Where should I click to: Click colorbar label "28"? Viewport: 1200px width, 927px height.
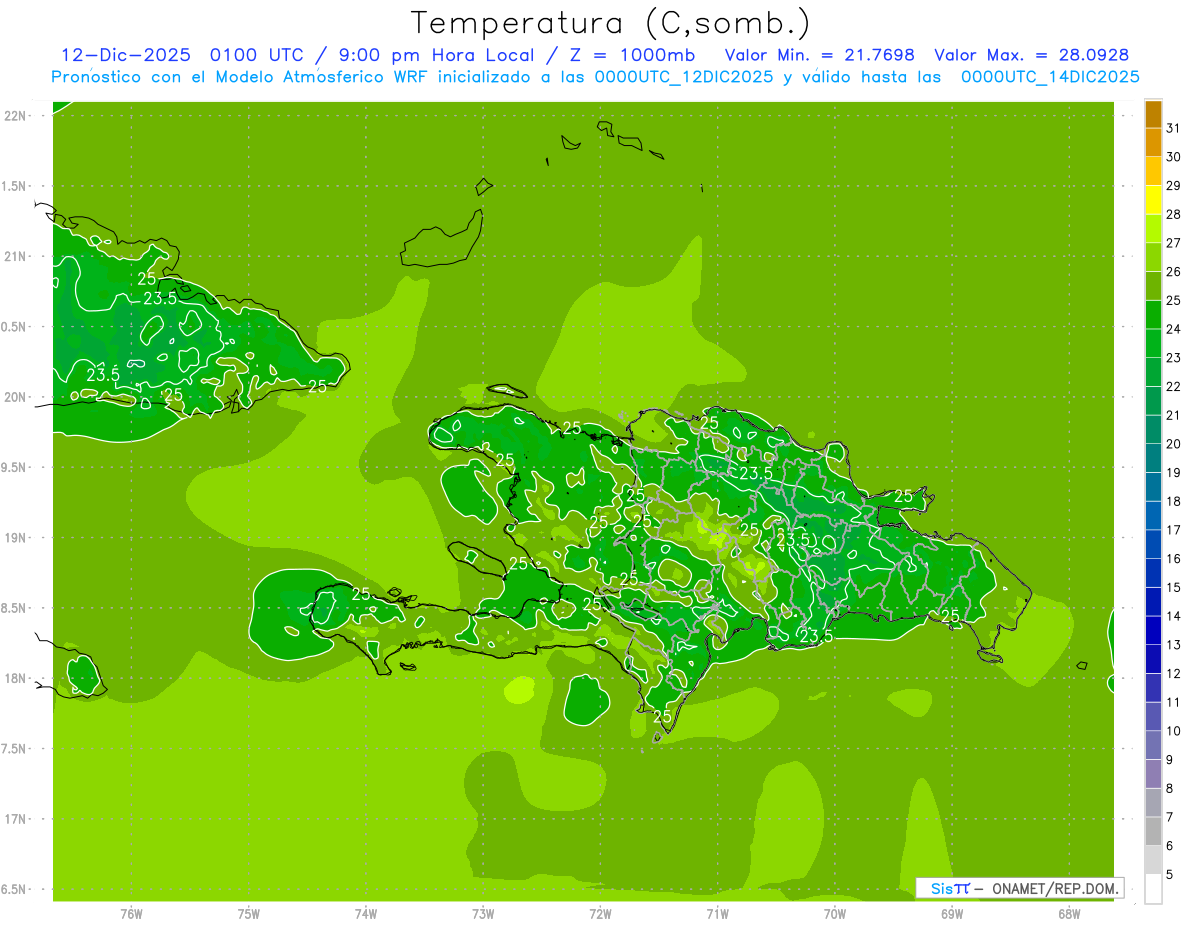(x=1174, y=214)
